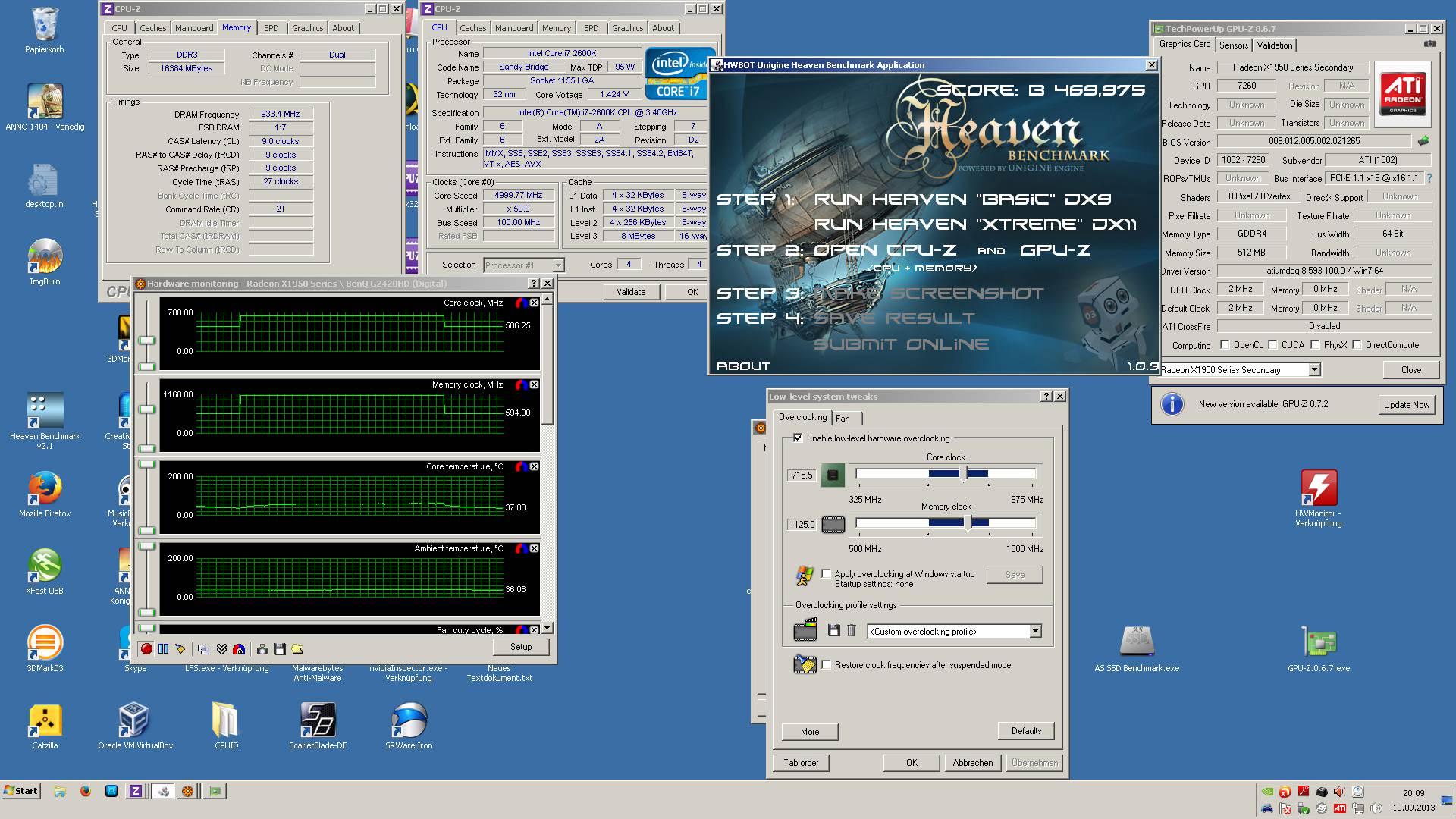Click the magnet icon on Core clock graph
Viewport: 1456px width, 819px height.
pos(521,303)
